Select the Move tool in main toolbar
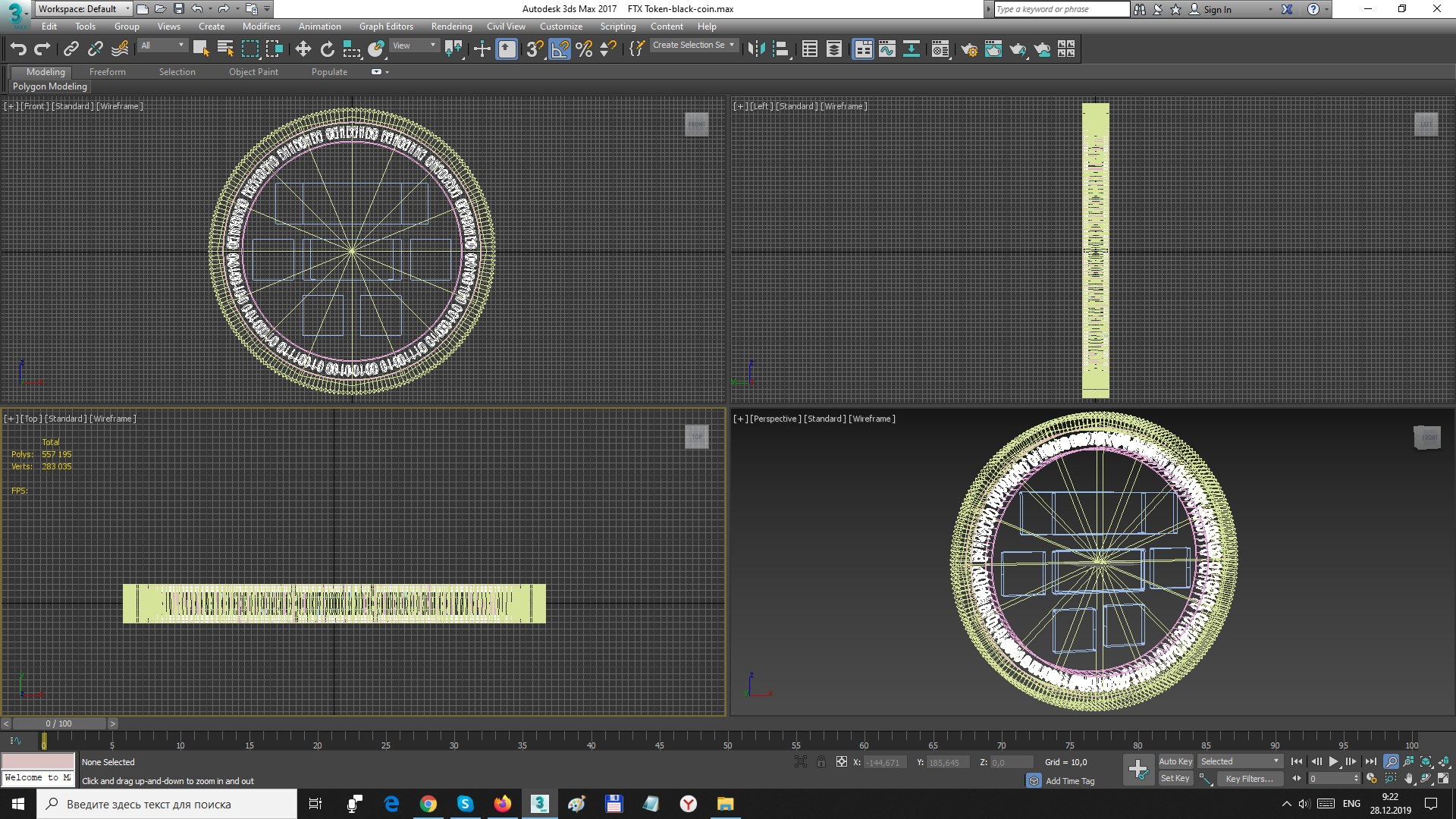Image resolution: width=1456 pixels, height=819 pixels. pyautogui.click(x=303, y=49)
